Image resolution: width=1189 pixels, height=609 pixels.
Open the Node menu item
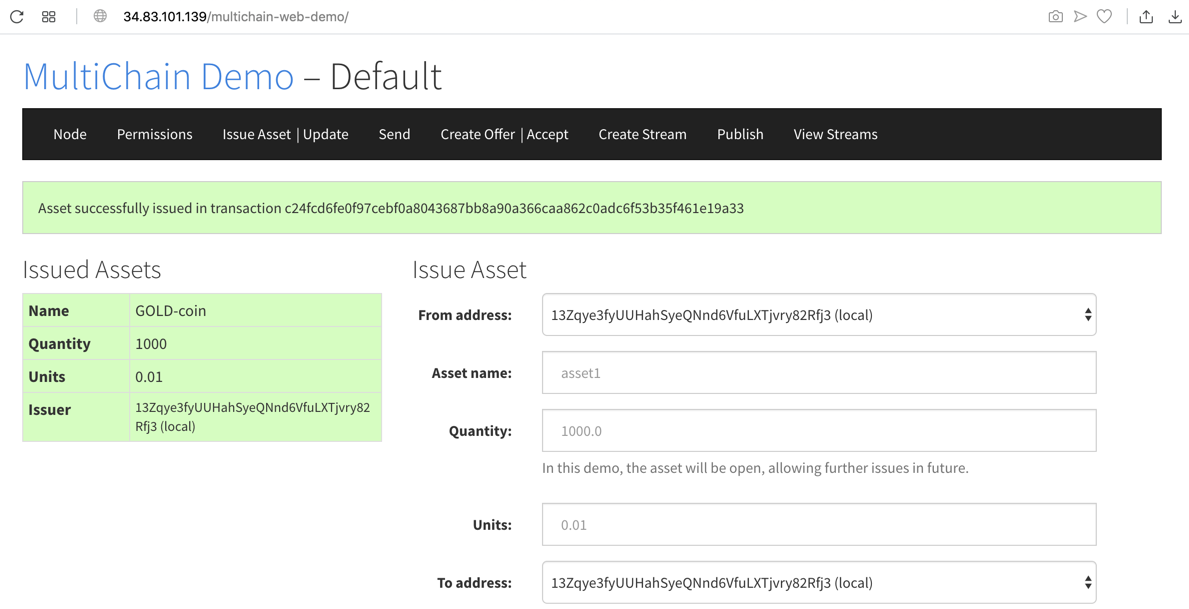pos(70,134)
